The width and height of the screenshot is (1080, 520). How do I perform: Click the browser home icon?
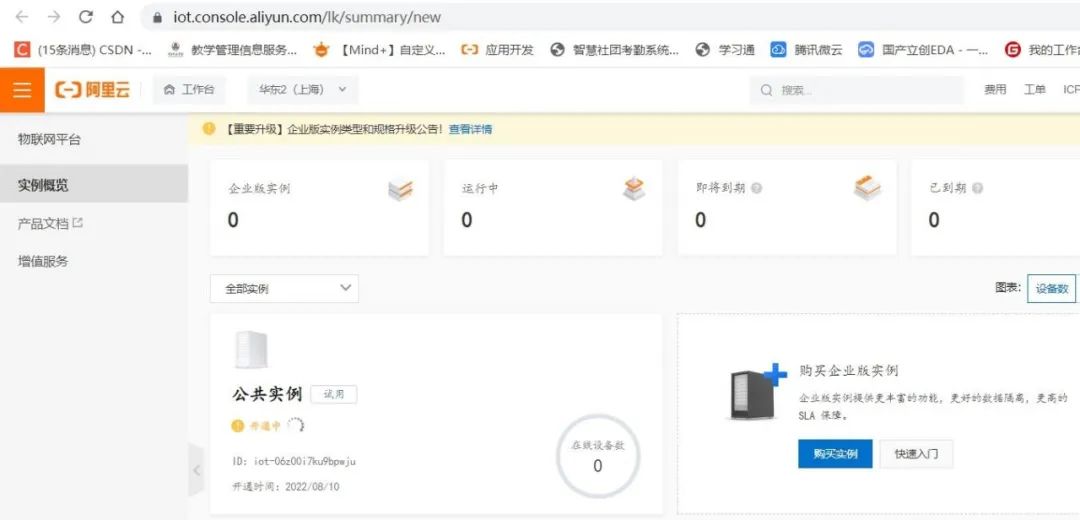[x=118, y=17]
